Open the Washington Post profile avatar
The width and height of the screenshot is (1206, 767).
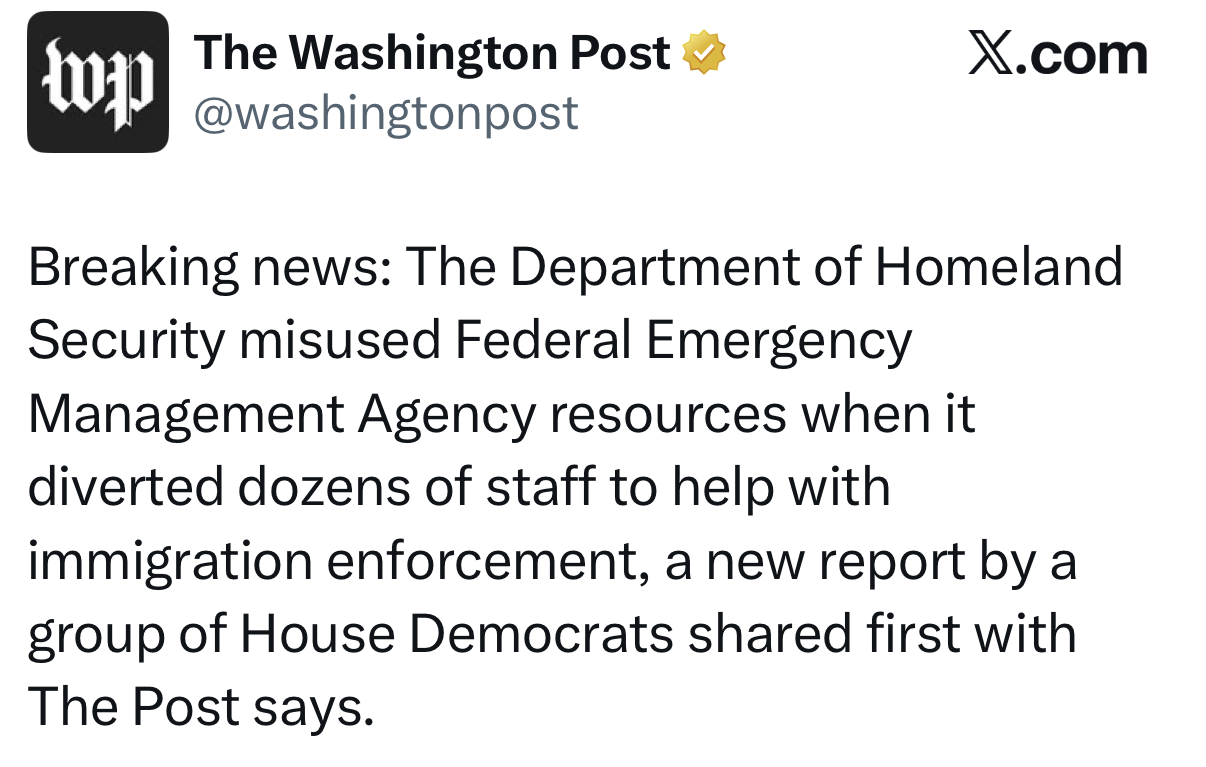(x=98, y=82)
